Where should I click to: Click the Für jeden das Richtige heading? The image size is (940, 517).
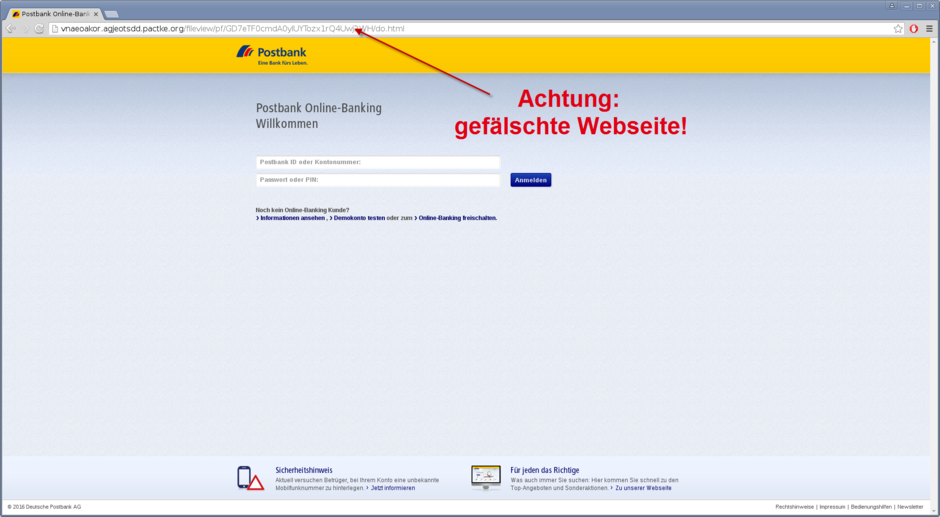click(x=545, y=470)
